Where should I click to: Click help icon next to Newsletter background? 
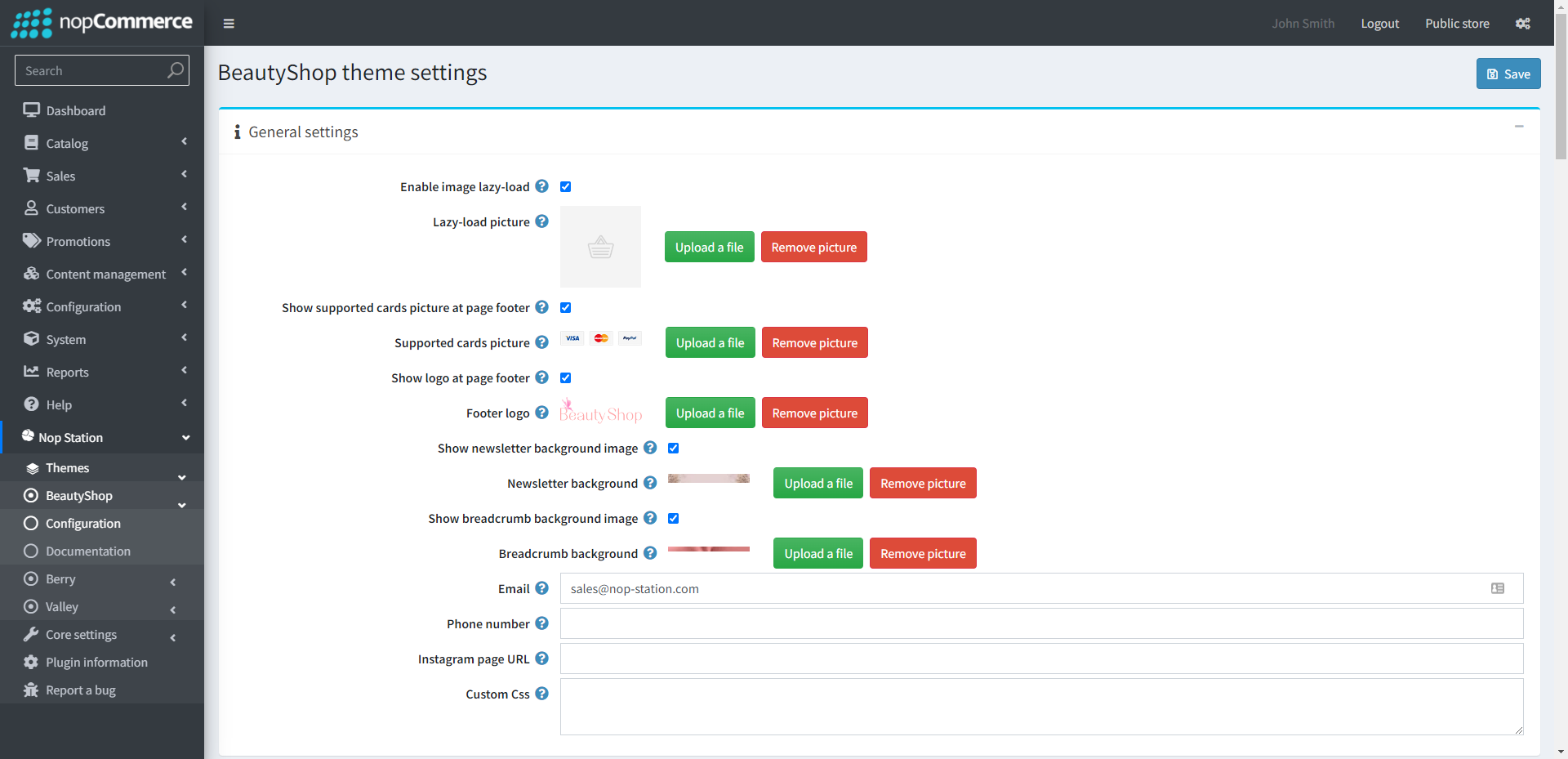650,483
